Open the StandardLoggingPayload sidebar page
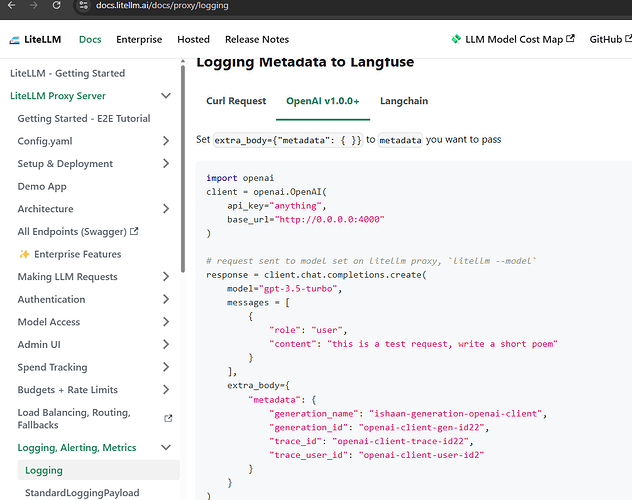Screen dimensions: 632x500 82,492
